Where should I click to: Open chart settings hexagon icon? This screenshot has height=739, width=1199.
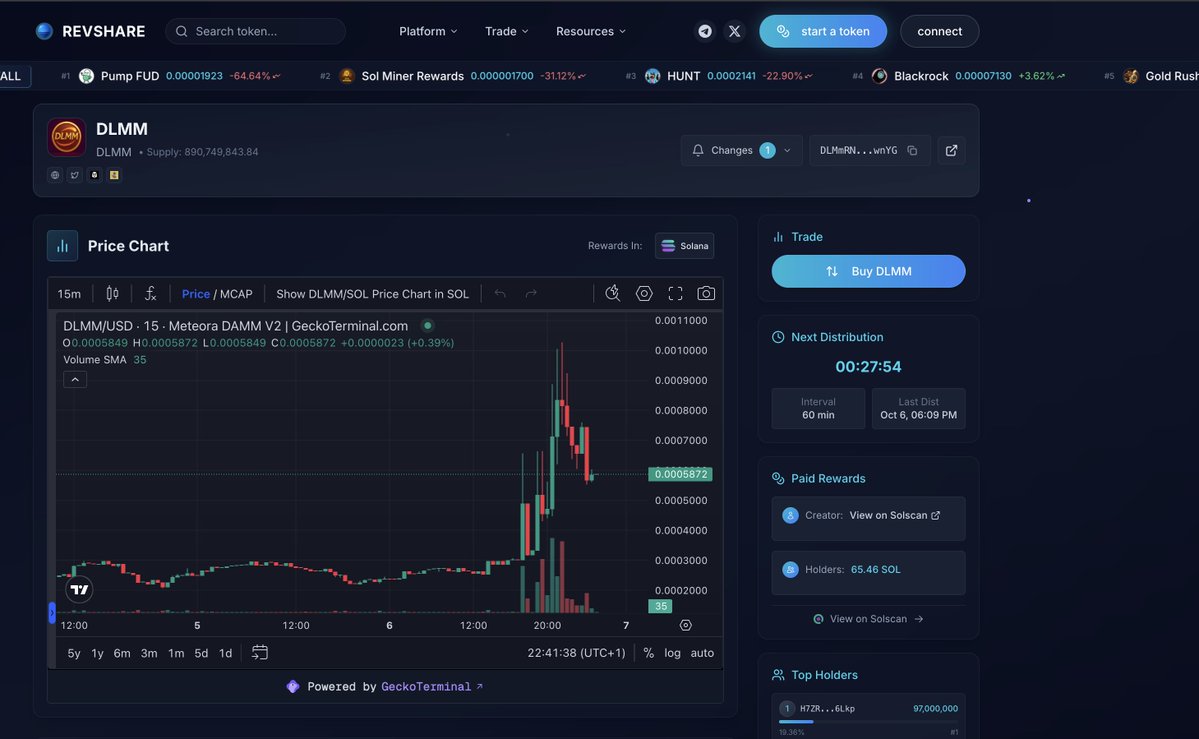click(x=644, y=294)
